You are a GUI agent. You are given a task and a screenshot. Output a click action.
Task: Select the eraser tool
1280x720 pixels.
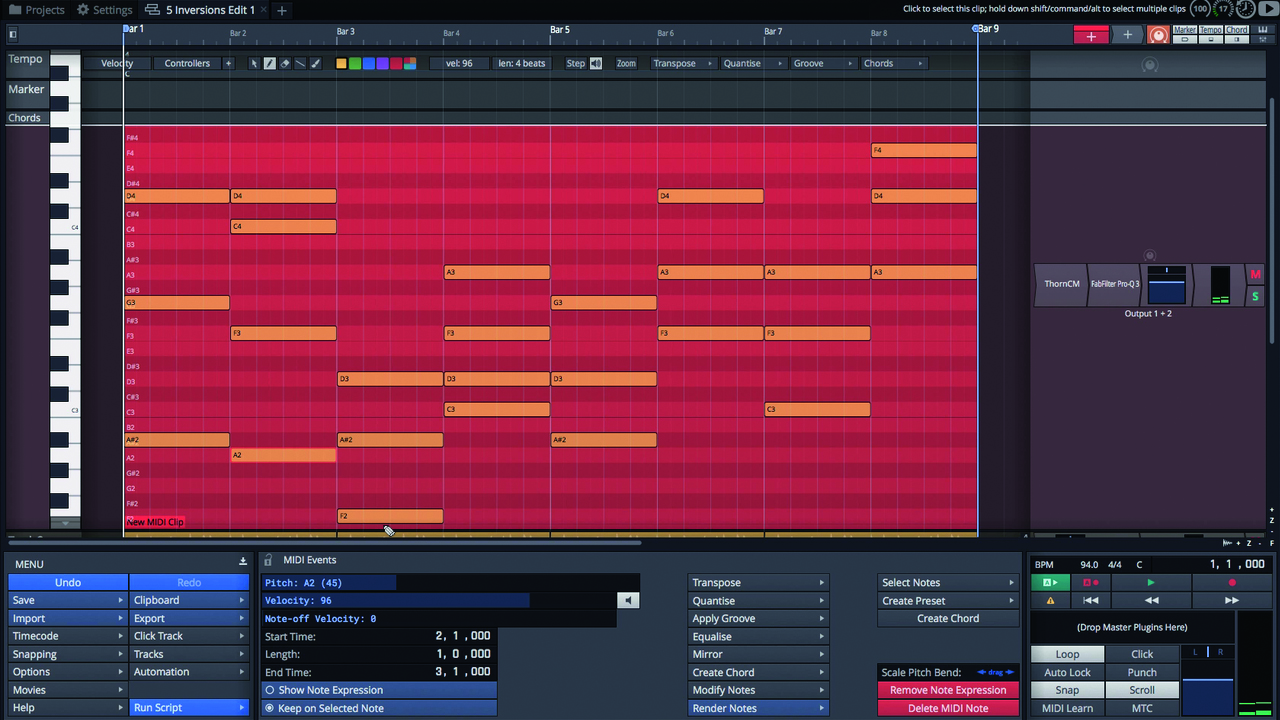pyautogui.click(x=285, y=63)
